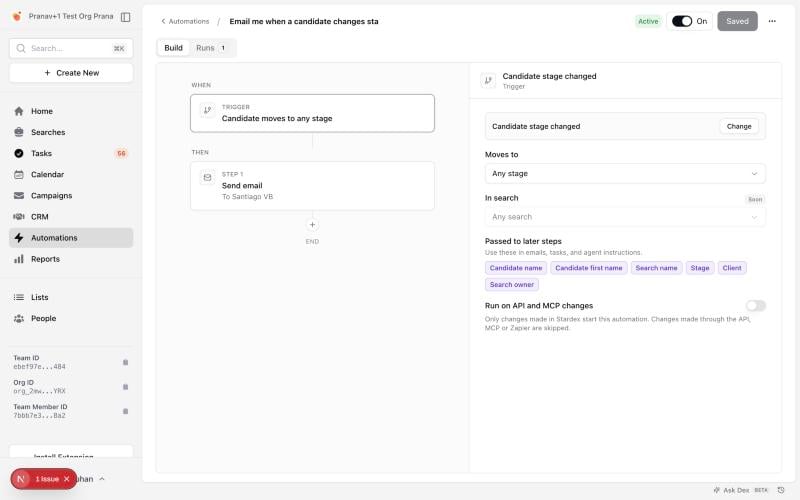Open Searches in the sidebar
Viewport: 800px width, 500px height.
[x=71, y=132]
